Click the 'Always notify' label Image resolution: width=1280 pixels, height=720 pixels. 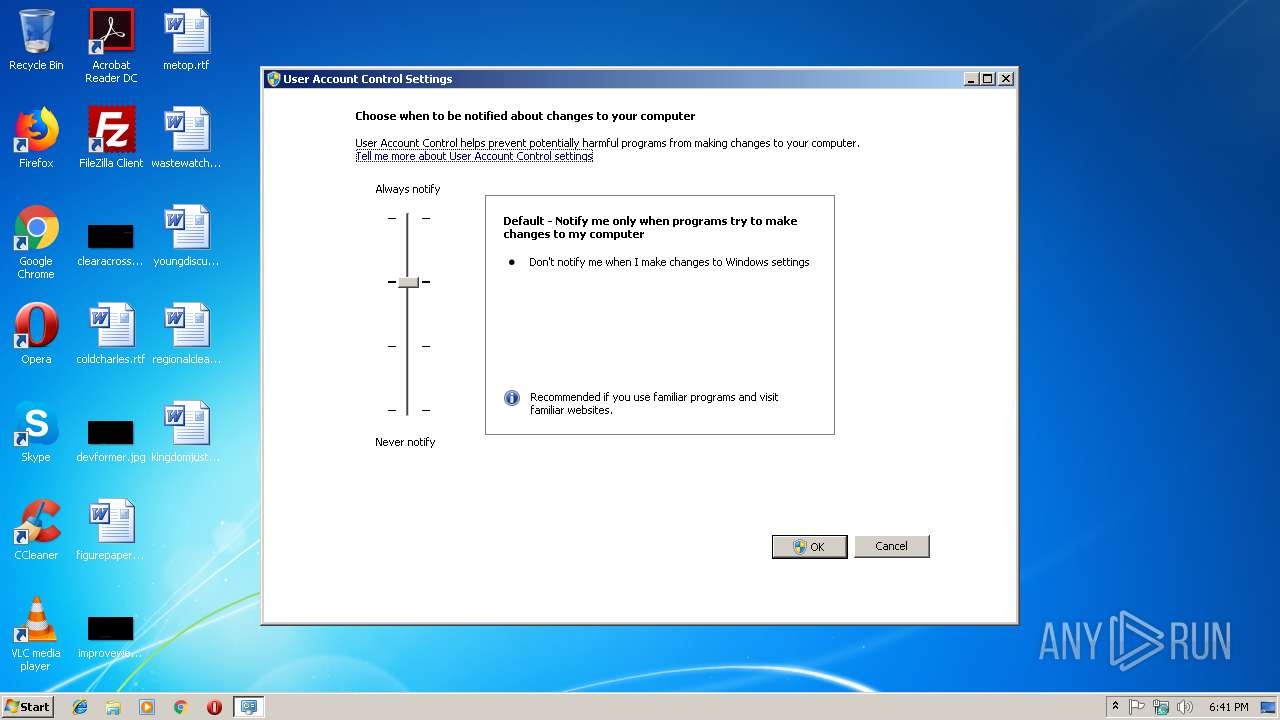point(408,189)
